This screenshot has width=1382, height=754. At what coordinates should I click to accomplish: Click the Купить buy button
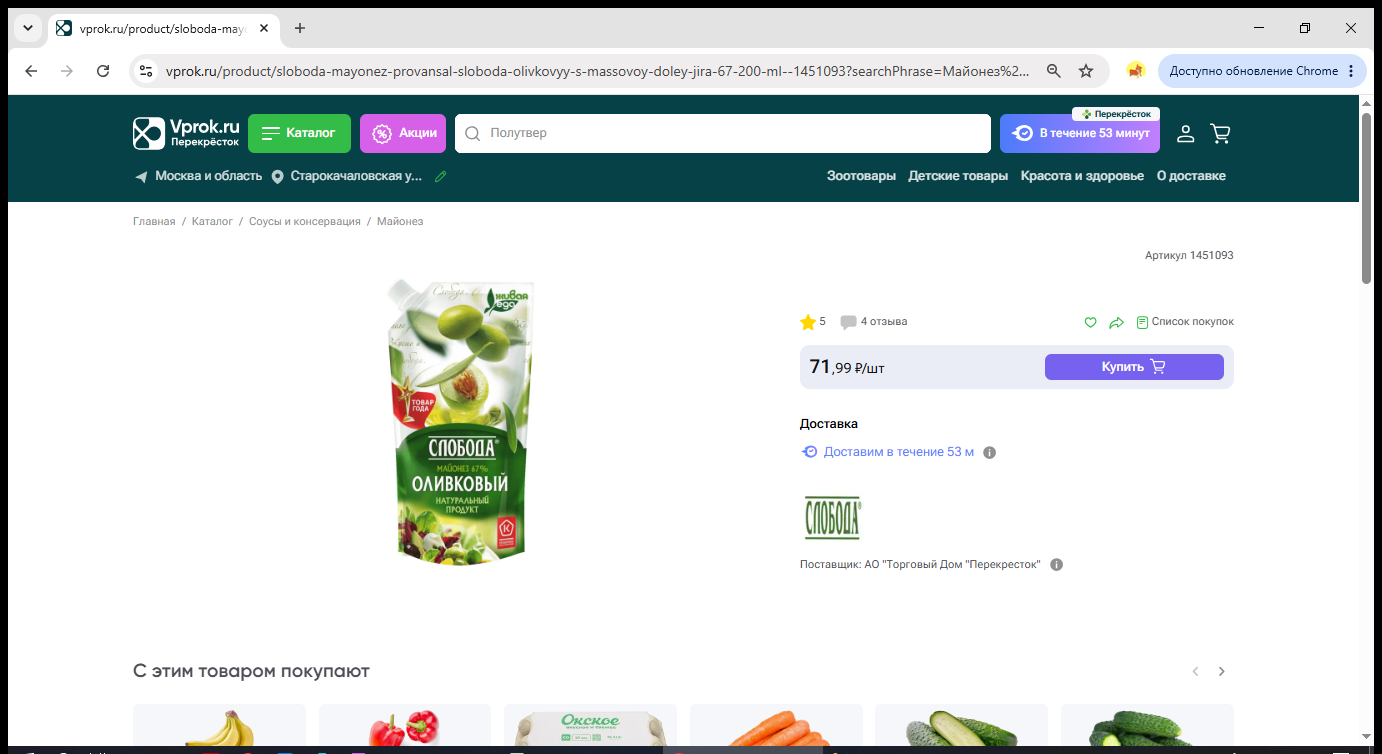pos(1134,367)
